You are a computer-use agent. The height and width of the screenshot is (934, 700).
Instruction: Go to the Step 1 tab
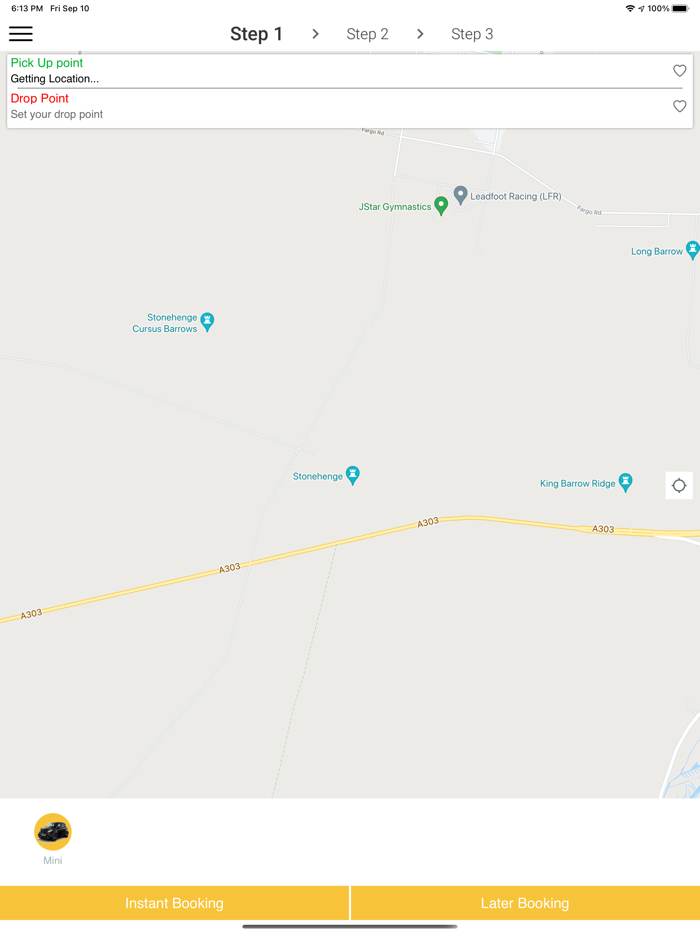point(256,34)
